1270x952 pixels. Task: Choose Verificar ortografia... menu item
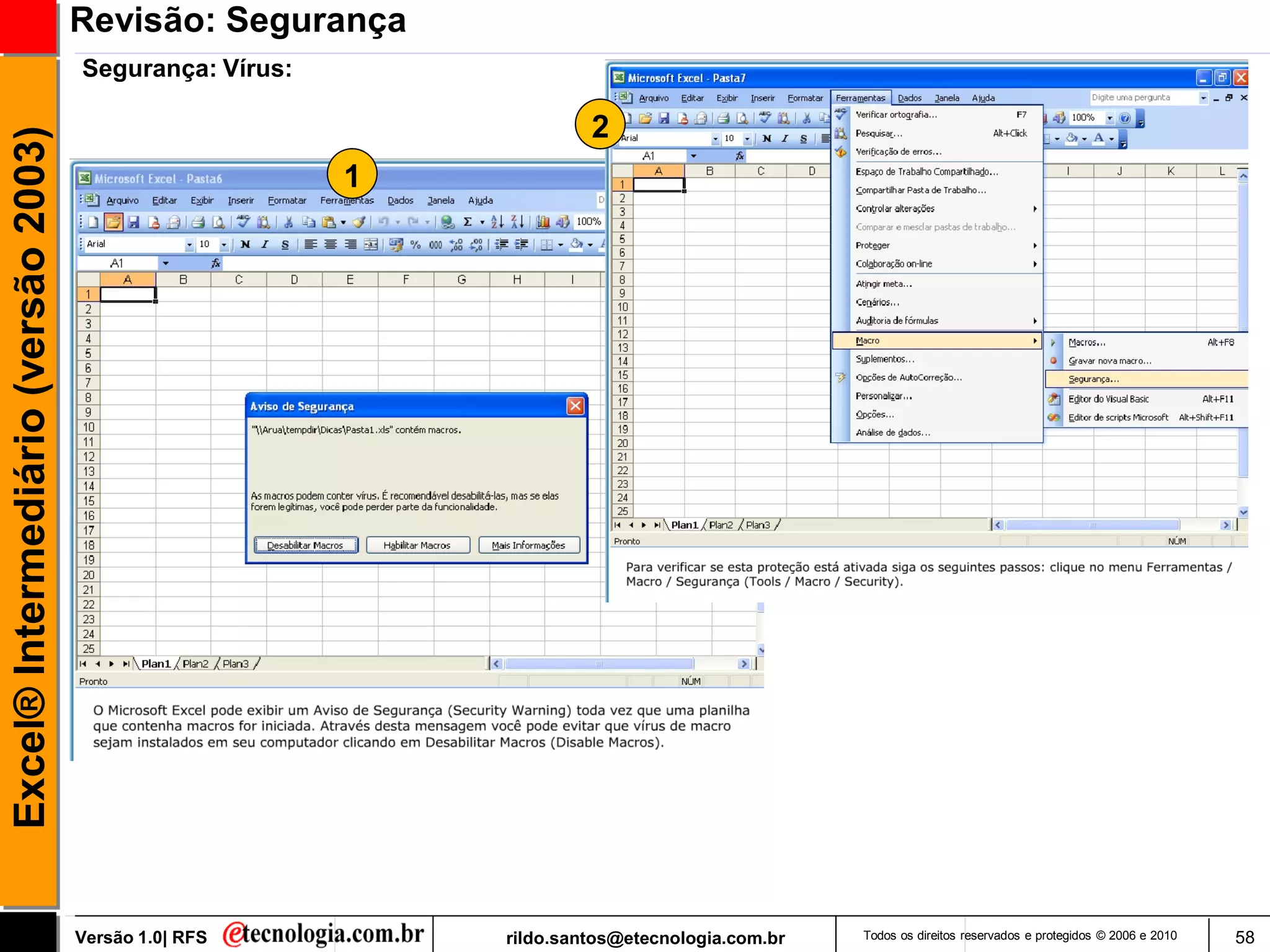coord(936,115)
